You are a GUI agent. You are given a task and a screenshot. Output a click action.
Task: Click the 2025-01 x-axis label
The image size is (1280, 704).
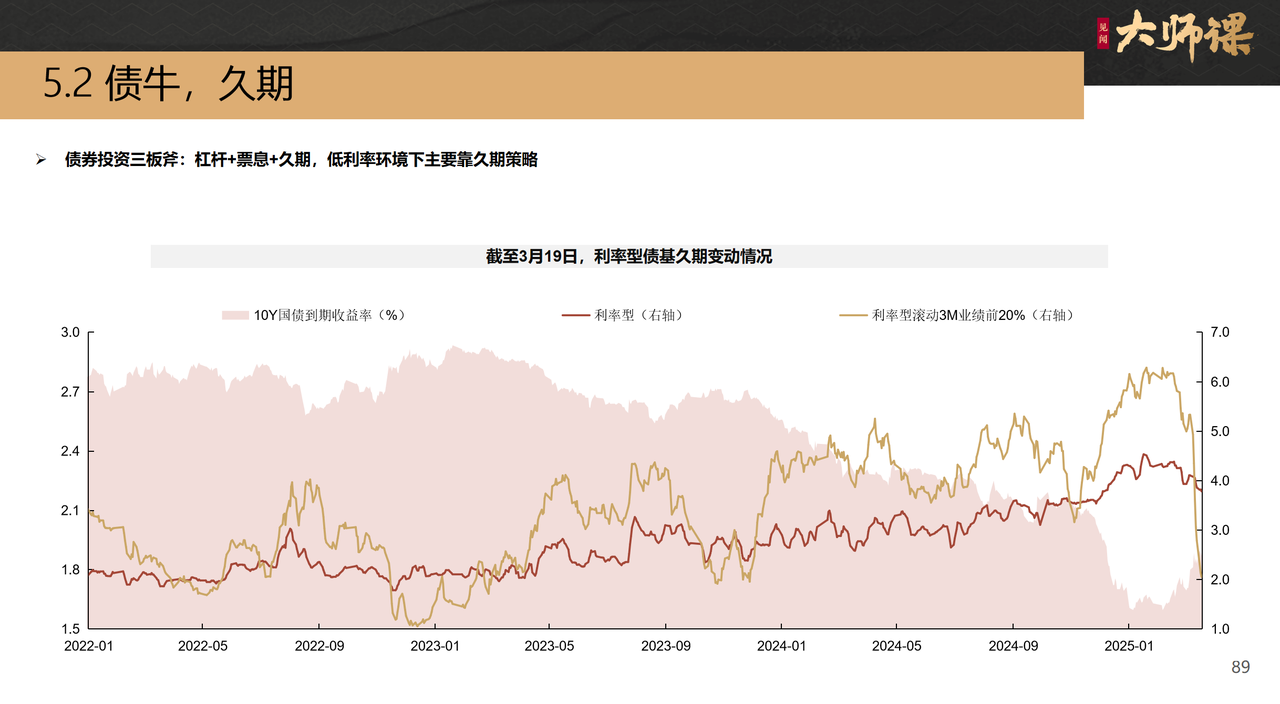[x=1128, y=646]
